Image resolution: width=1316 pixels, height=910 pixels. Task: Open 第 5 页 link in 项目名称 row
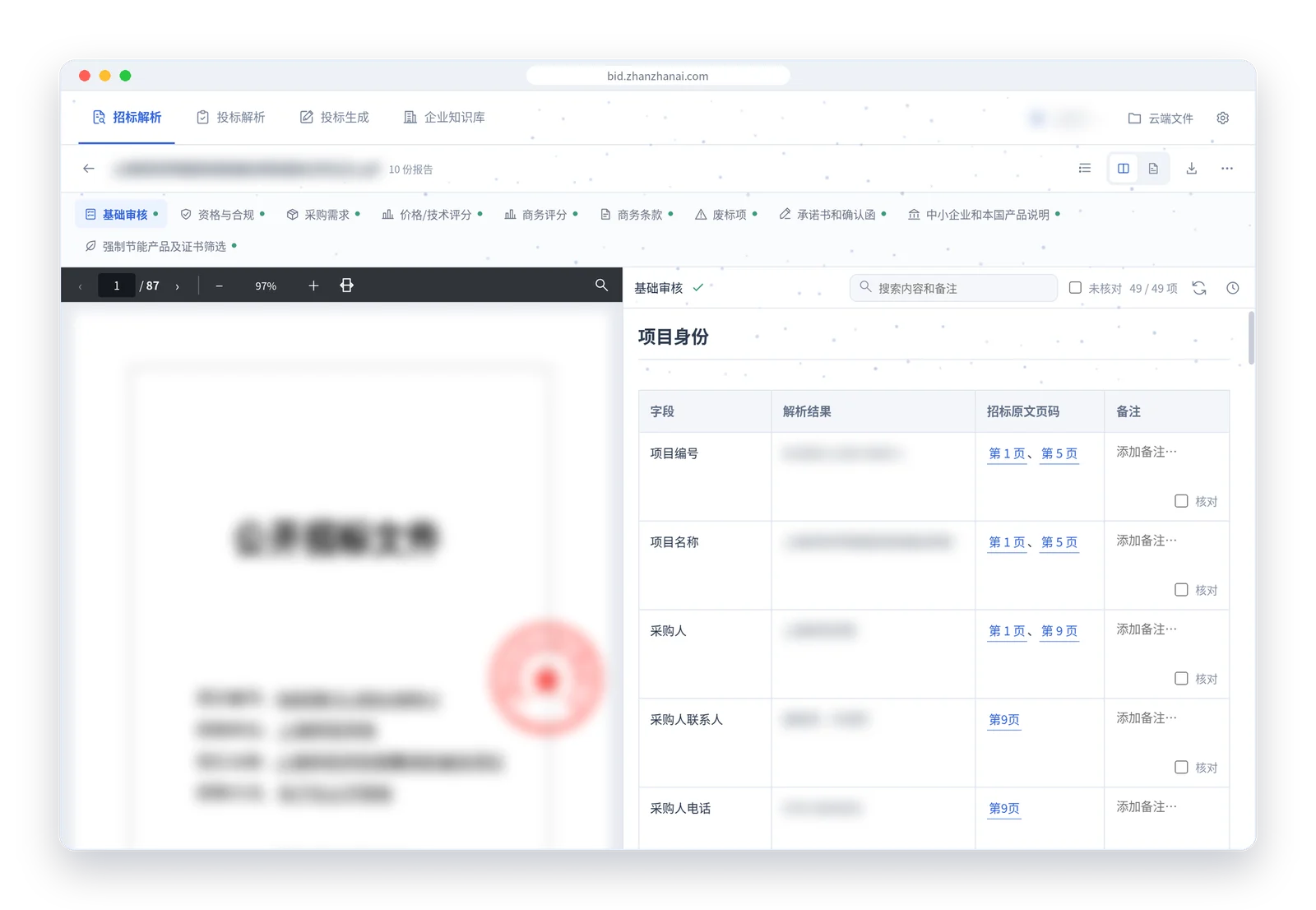1059,542
